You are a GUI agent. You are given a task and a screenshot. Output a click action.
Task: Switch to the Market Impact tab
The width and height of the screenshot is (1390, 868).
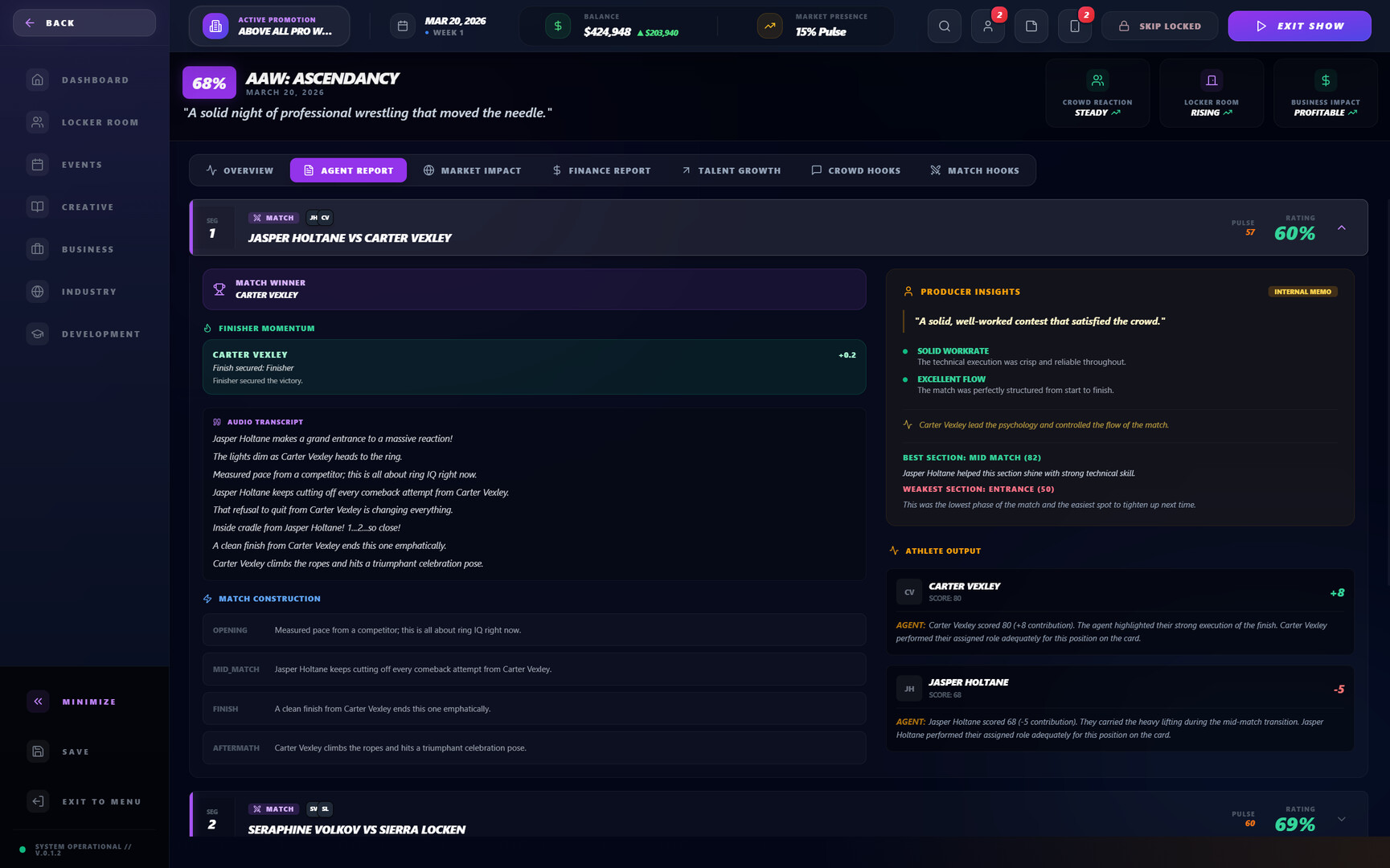click(472, 170)
